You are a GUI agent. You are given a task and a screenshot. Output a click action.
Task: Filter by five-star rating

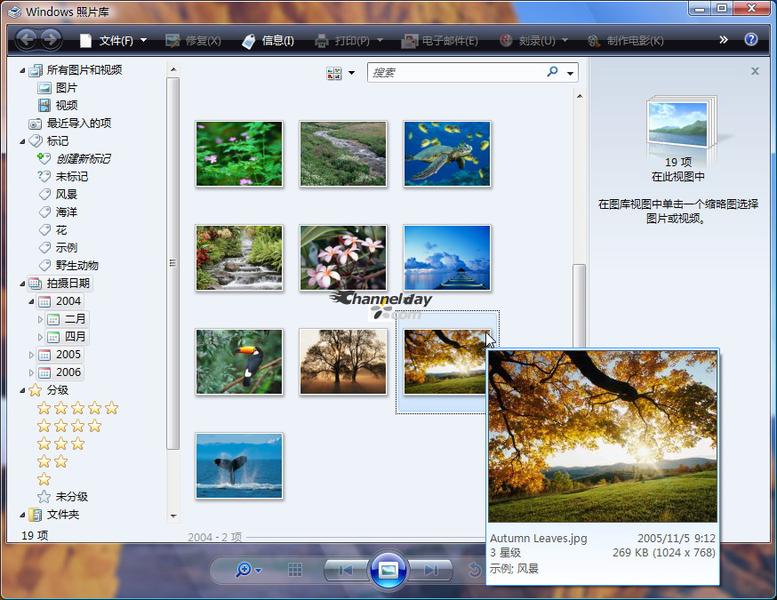point(78,408)
